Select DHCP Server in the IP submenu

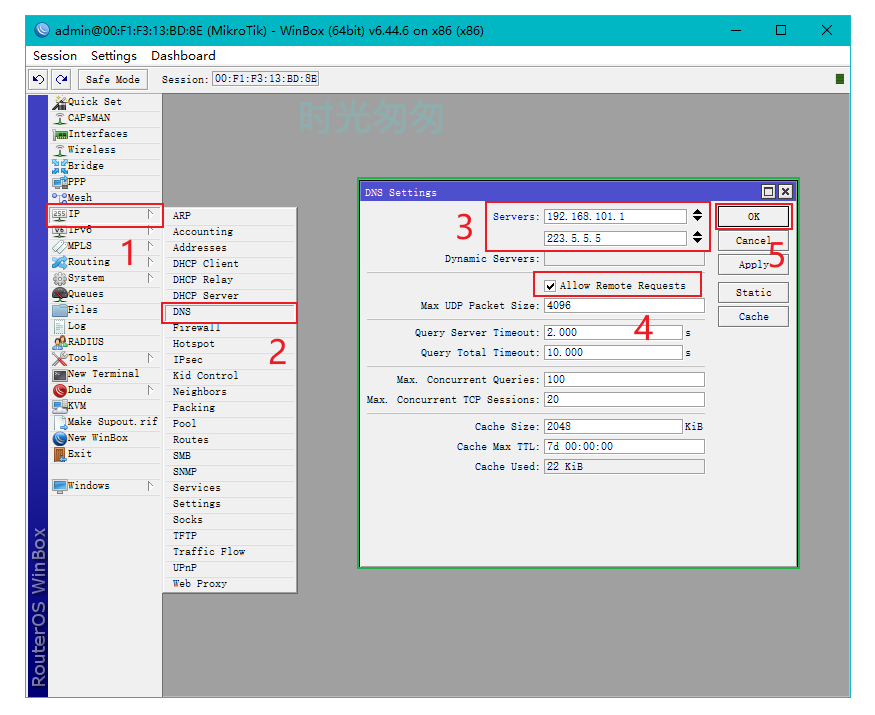[230, 296]
